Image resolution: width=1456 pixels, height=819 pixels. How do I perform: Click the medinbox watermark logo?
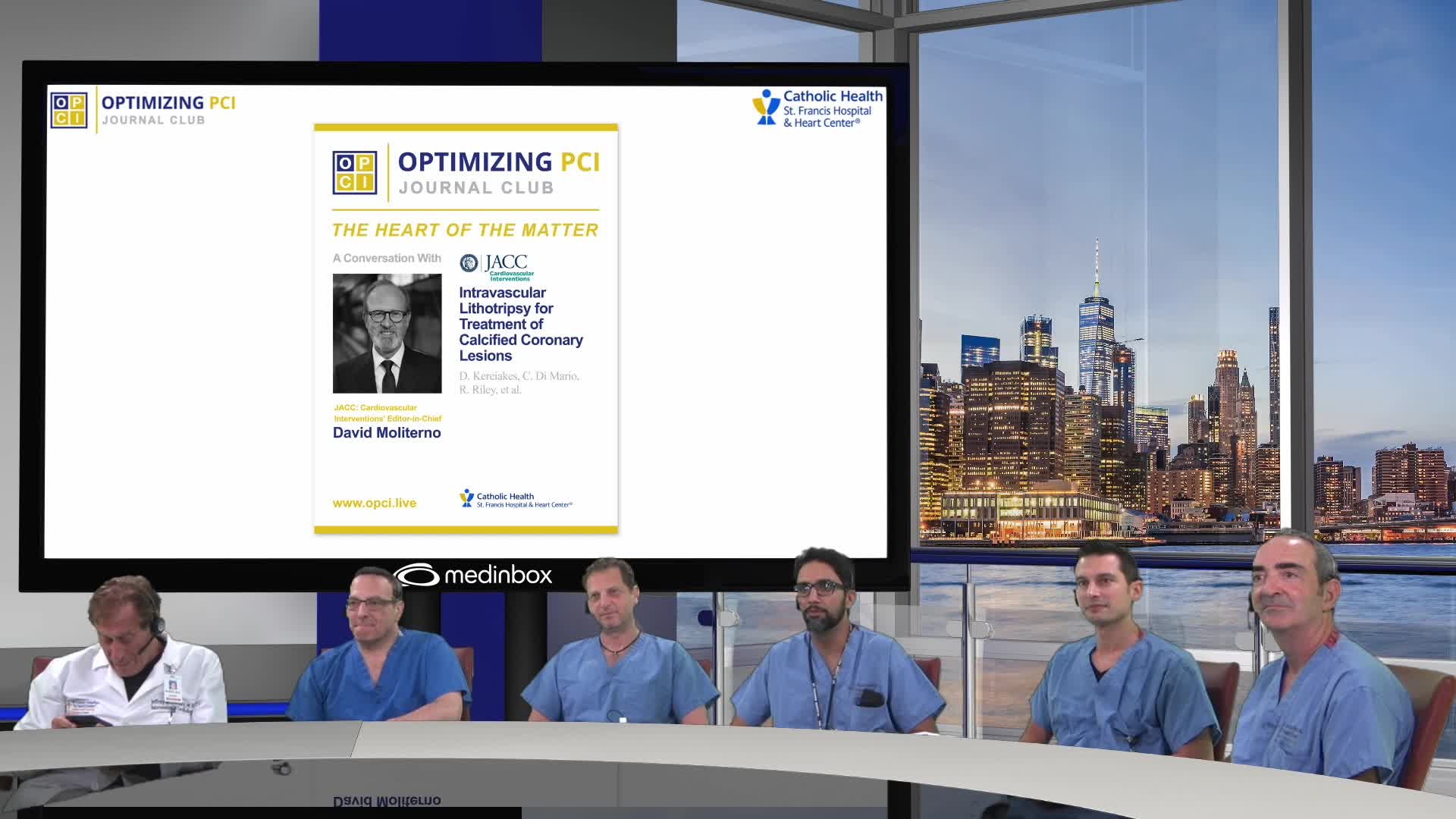pos(473,575)
